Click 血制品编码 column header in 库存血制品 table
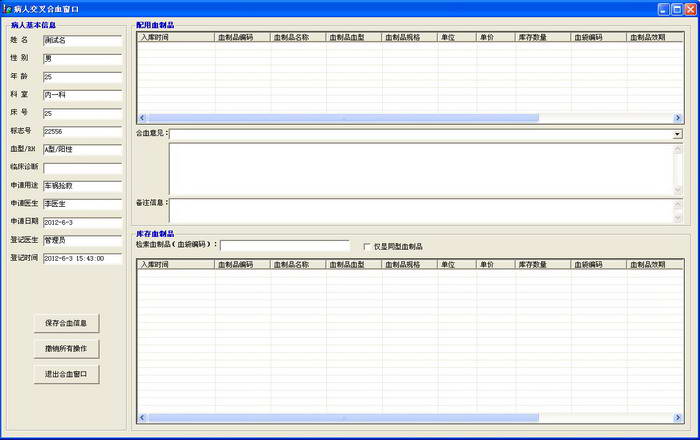 point(242,265)
